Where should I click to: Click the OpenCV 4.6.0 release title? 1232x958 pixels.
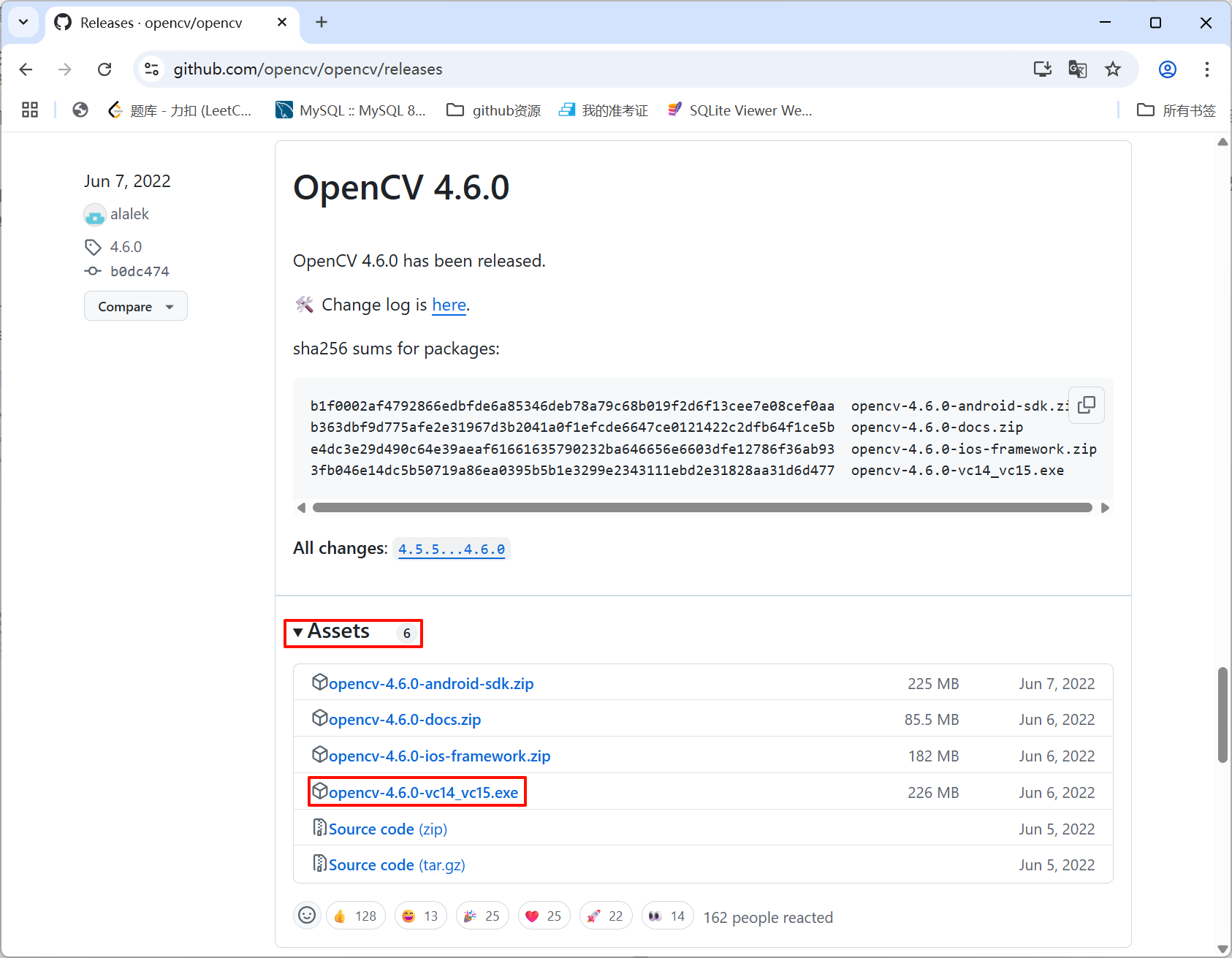click(401, 187)
